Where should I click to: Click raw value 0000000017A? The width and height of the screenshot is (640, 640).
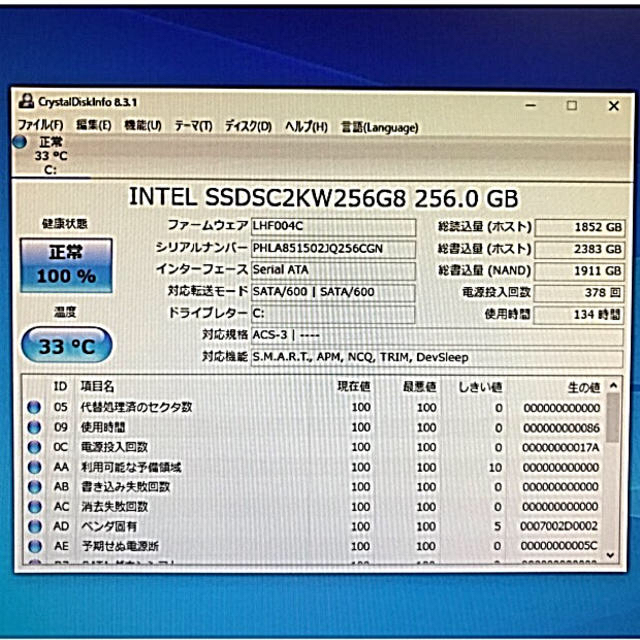(560, 448)
